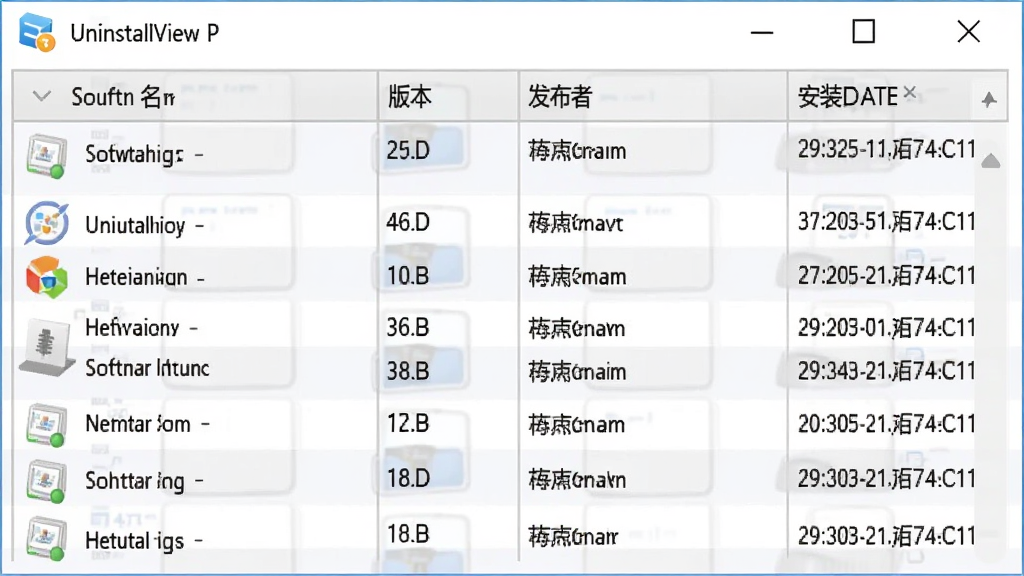The height and width of the screenshot is (576, 1024).
Task: Select the Hetutal igs row icon
Action: (x=46, y=538)
